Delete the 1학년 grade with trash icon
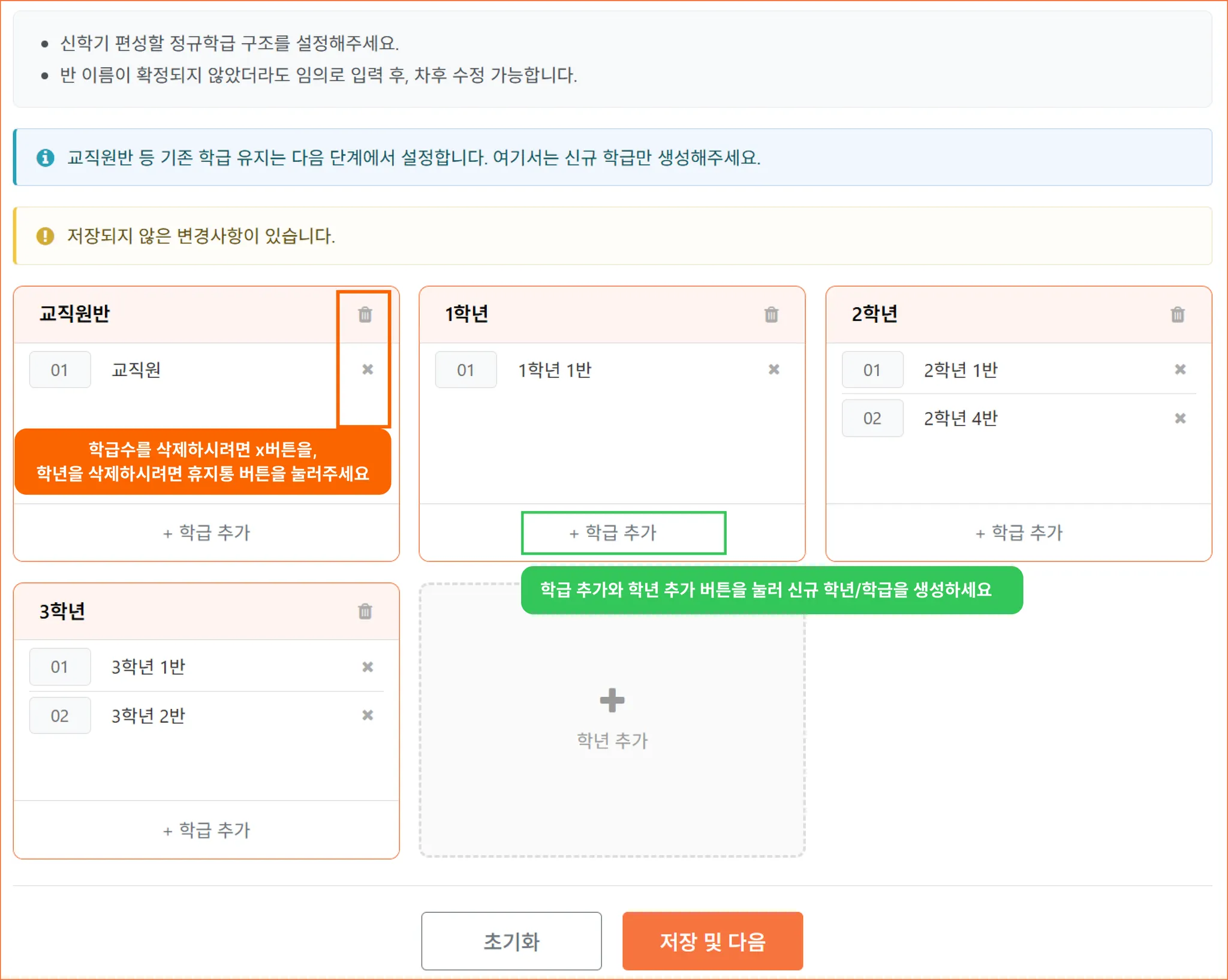 tap(771, 314)
